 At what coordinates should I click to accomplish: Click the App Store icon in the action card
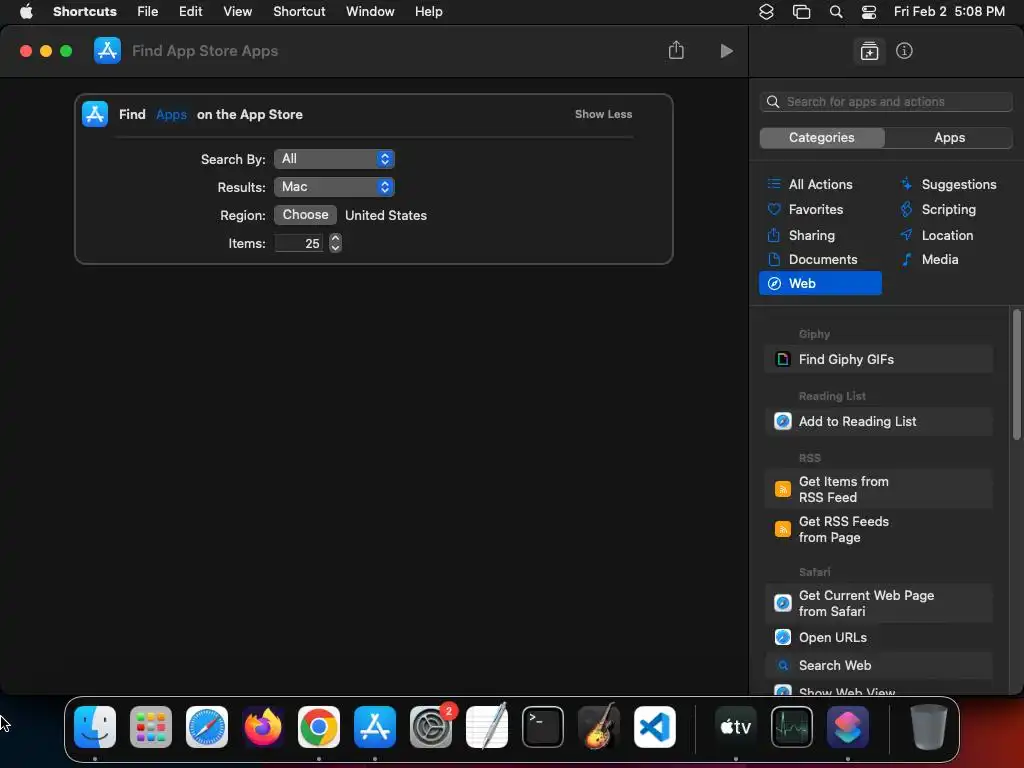tap(95, 114)
